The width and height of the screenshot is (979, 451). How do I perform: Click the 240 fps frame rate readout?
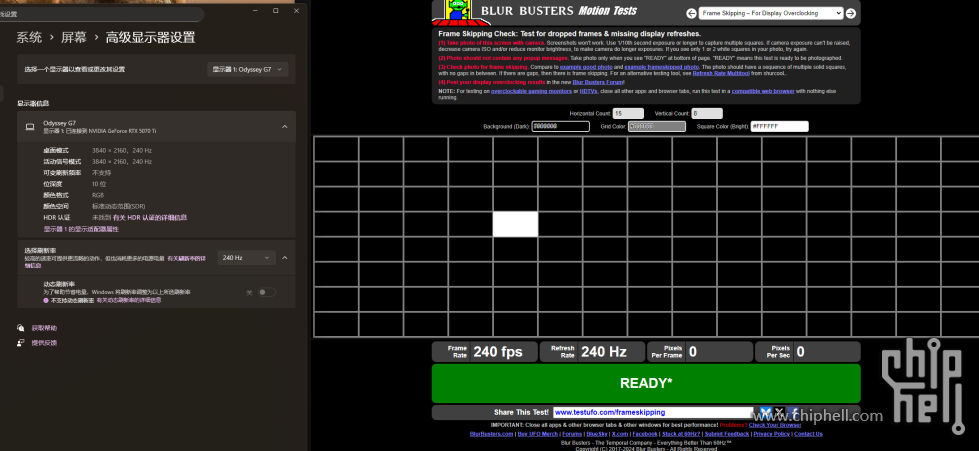click(x=498, y=352)
